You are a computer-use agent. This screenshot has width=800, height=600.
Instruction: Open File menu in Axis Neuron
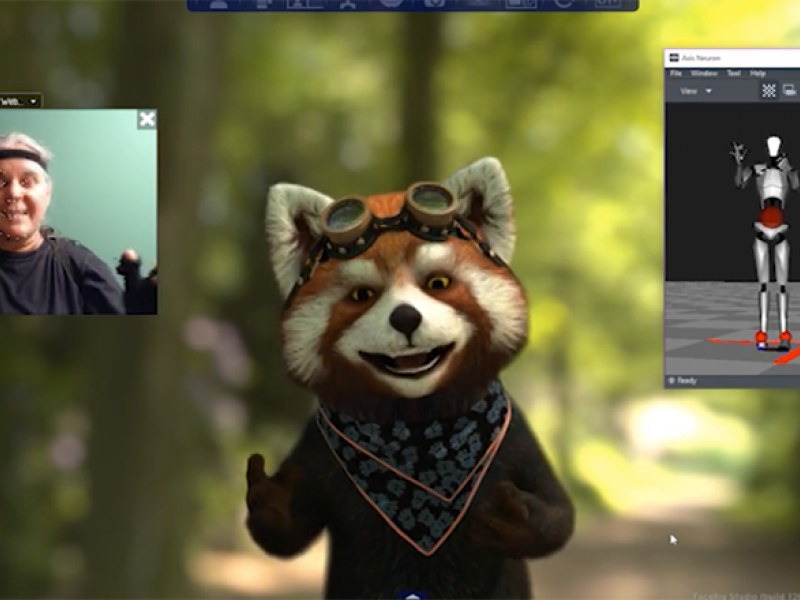click(676, 73)
